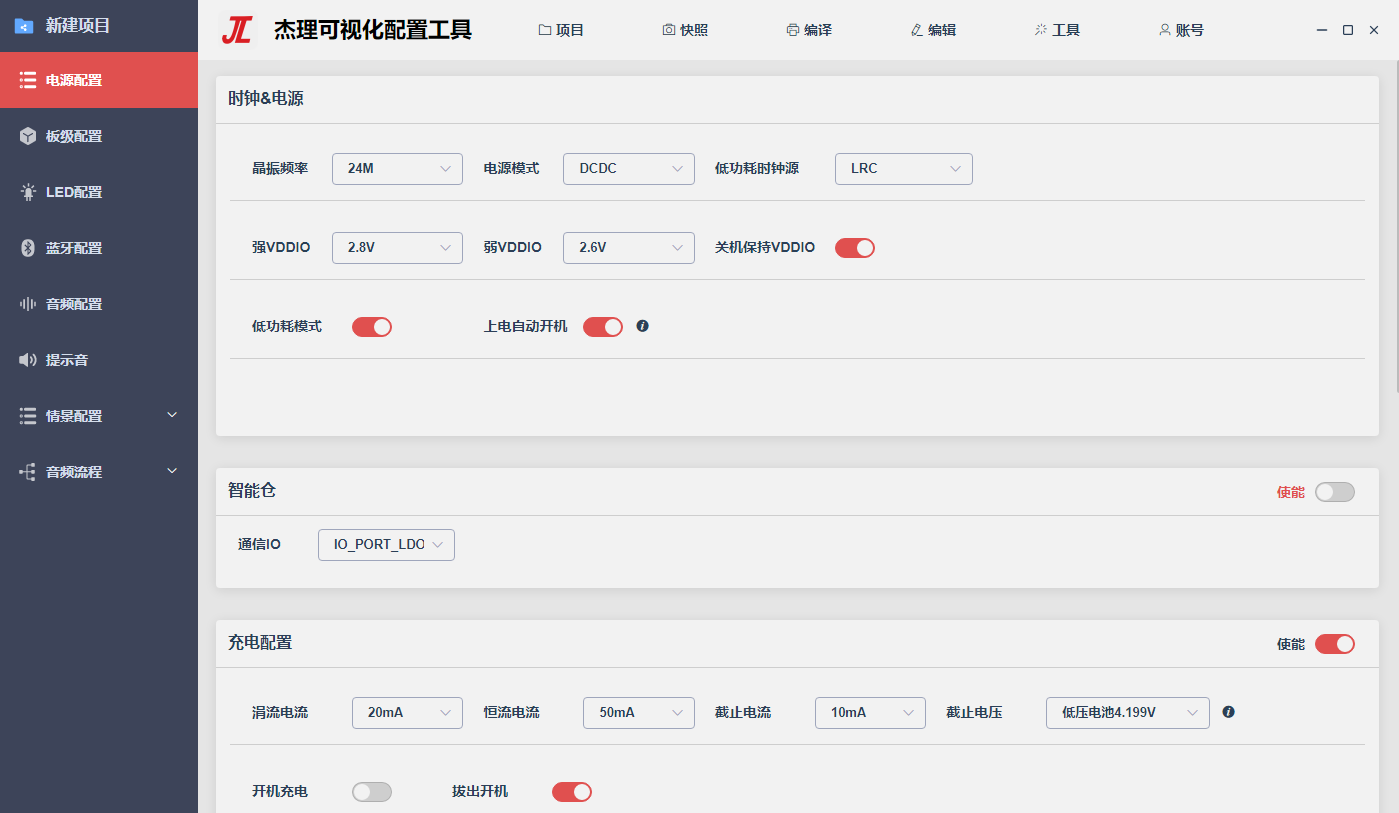This screenshot has height=813, width=1399.
Task: Open the 工具 menu
Action: [1057, 30]
